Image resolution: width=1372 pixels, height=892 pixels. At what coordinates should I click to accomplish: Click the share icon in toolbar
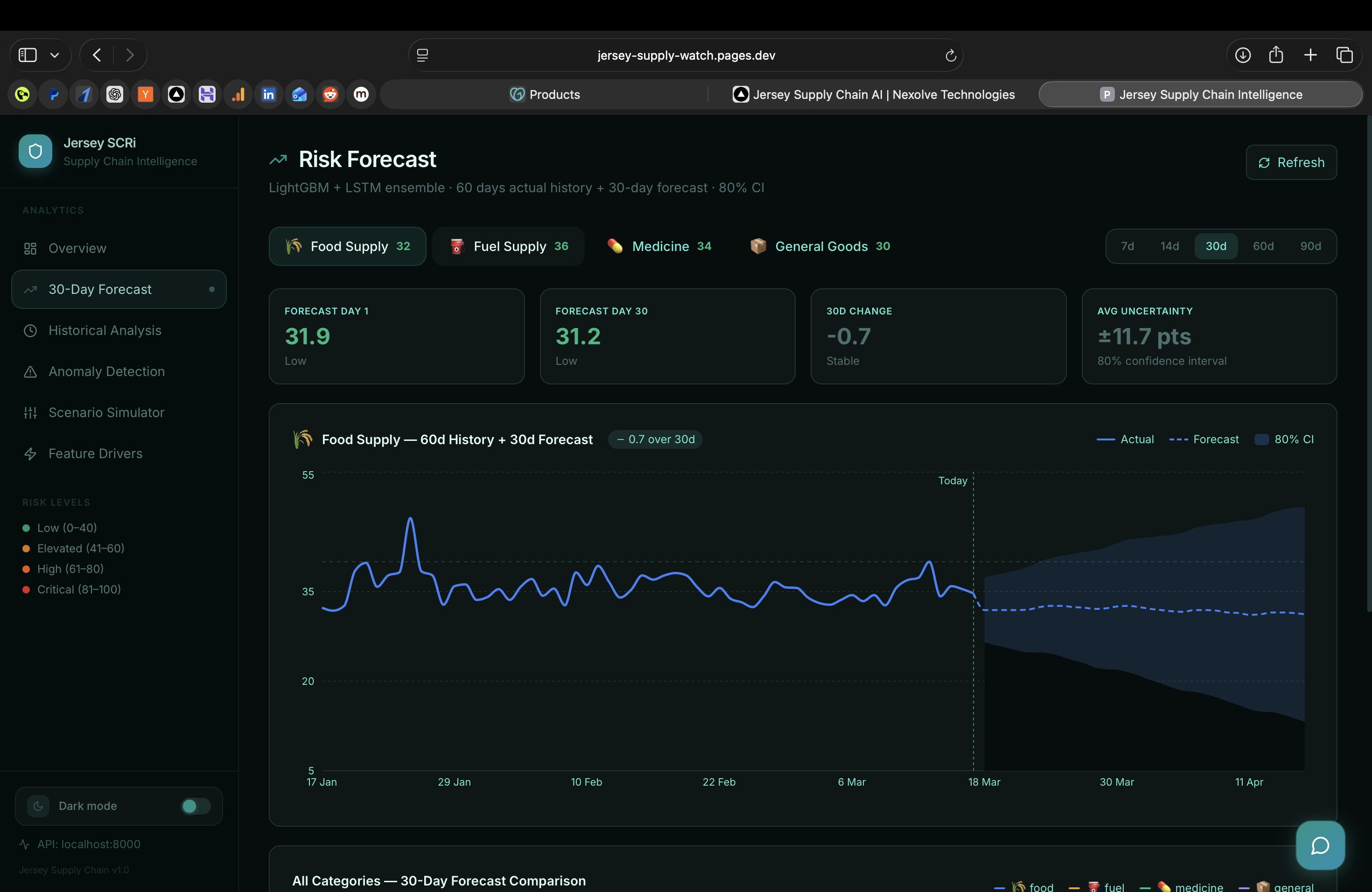pos(1276,55)
